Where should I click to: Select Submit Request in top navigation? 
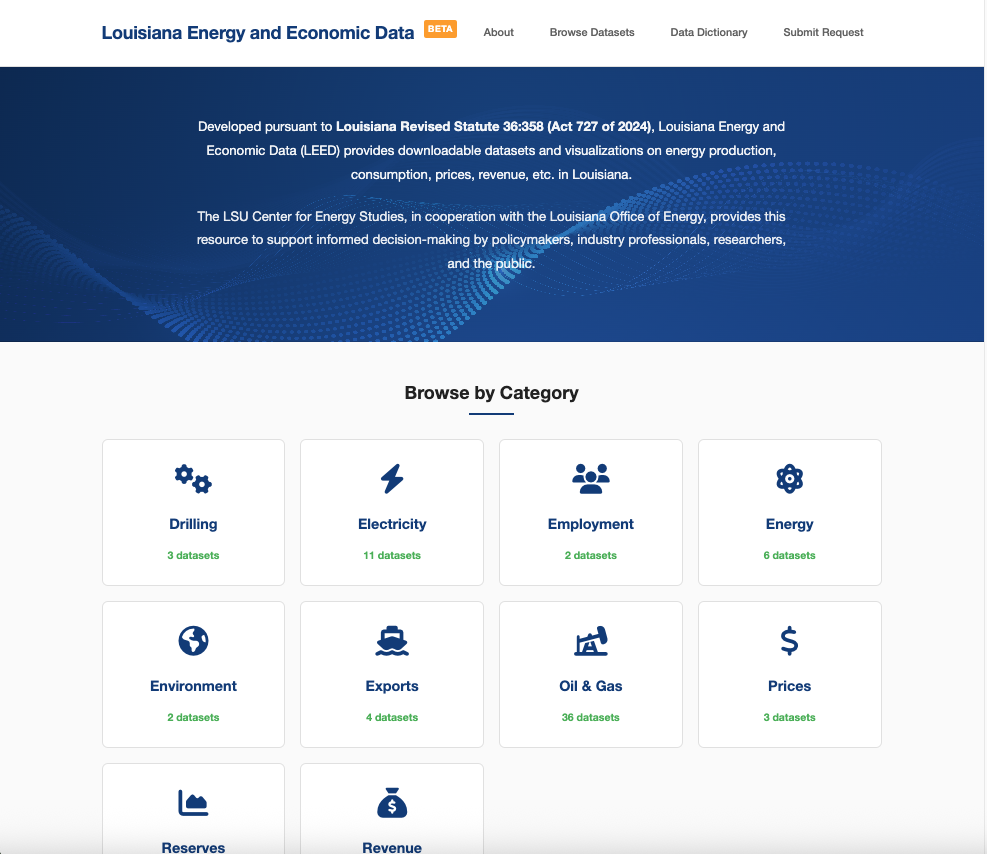tap(823, 32)
